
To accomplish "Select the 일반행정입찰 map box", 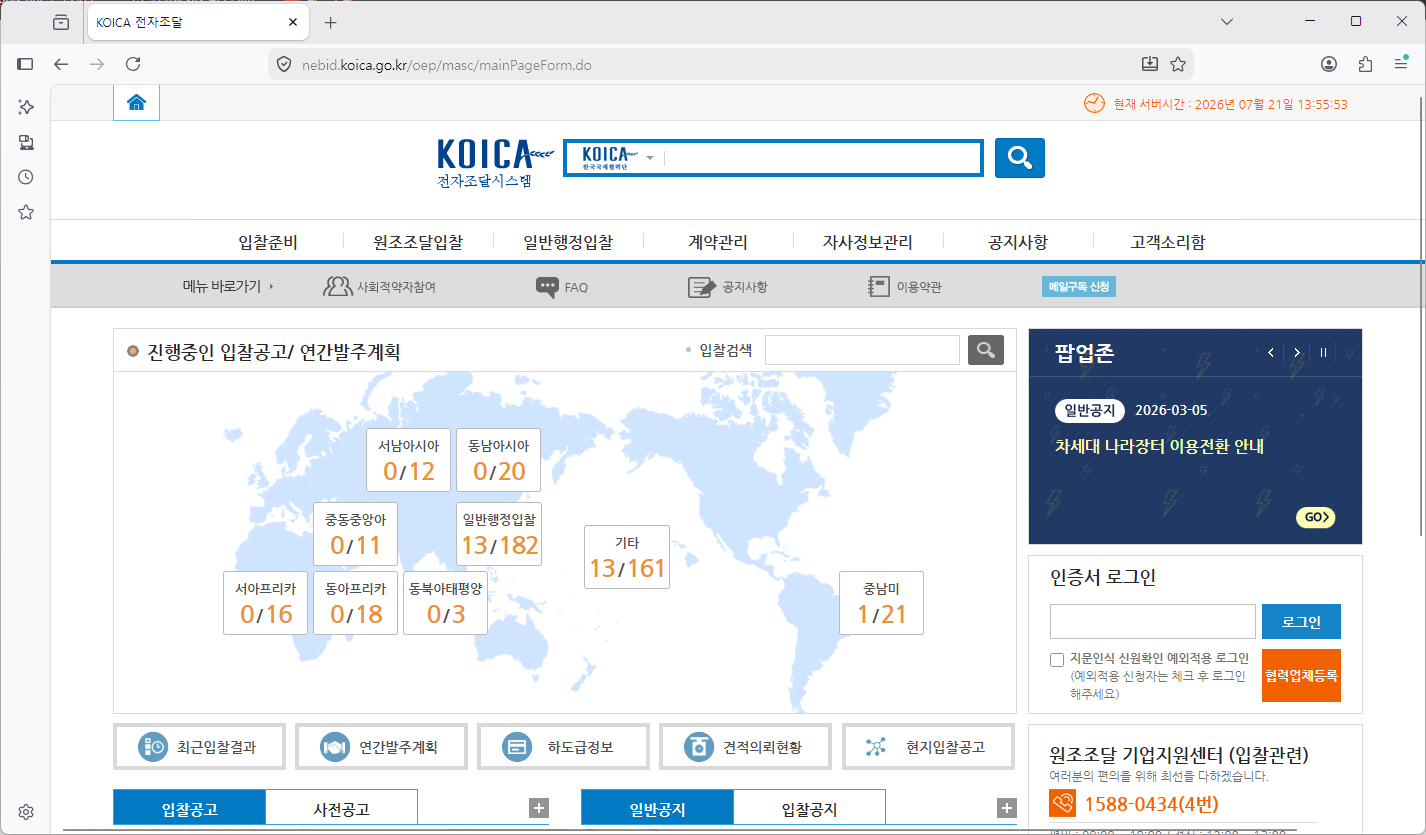I will 499,534.
